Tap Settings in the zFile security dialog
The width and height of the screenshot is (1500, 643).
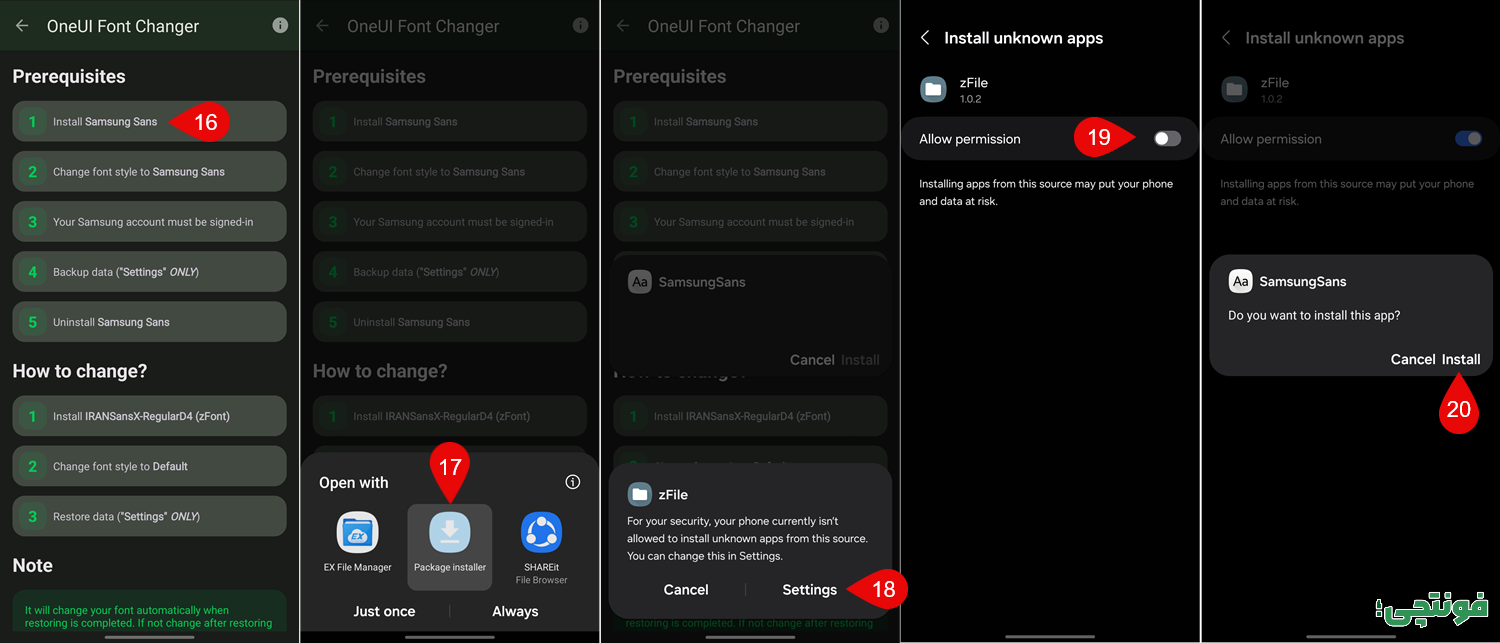coord(810,589)
